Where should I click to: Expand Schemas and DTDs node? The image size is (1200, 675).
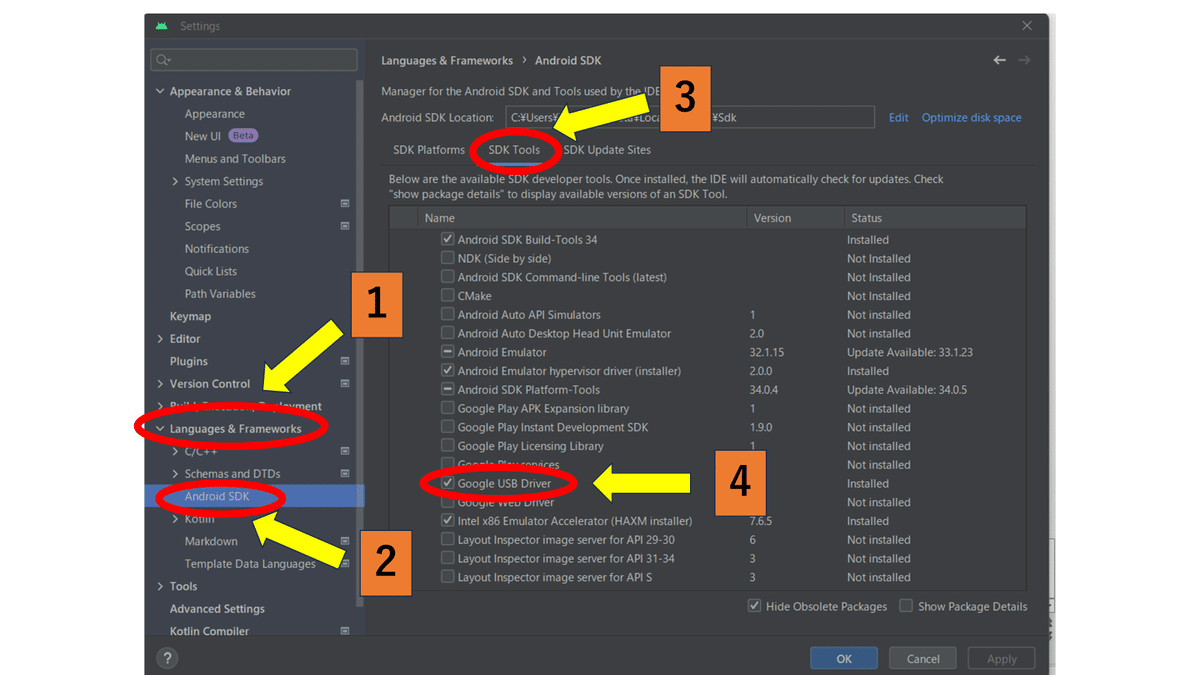click(175, 474)
